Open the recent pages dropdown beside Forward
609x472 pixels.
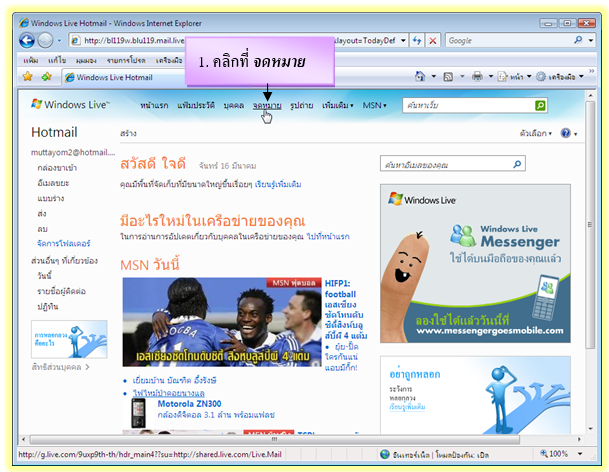59,40
